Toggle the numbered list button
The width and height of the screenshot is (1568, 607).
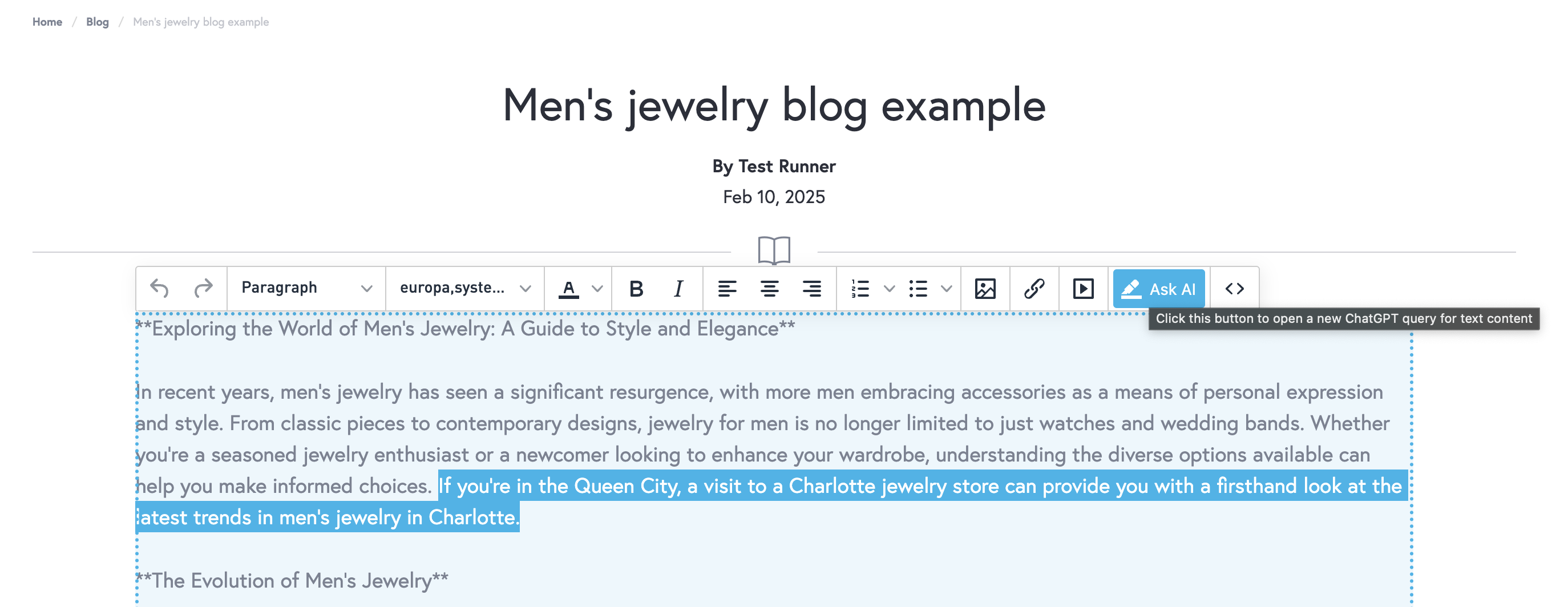859,289
